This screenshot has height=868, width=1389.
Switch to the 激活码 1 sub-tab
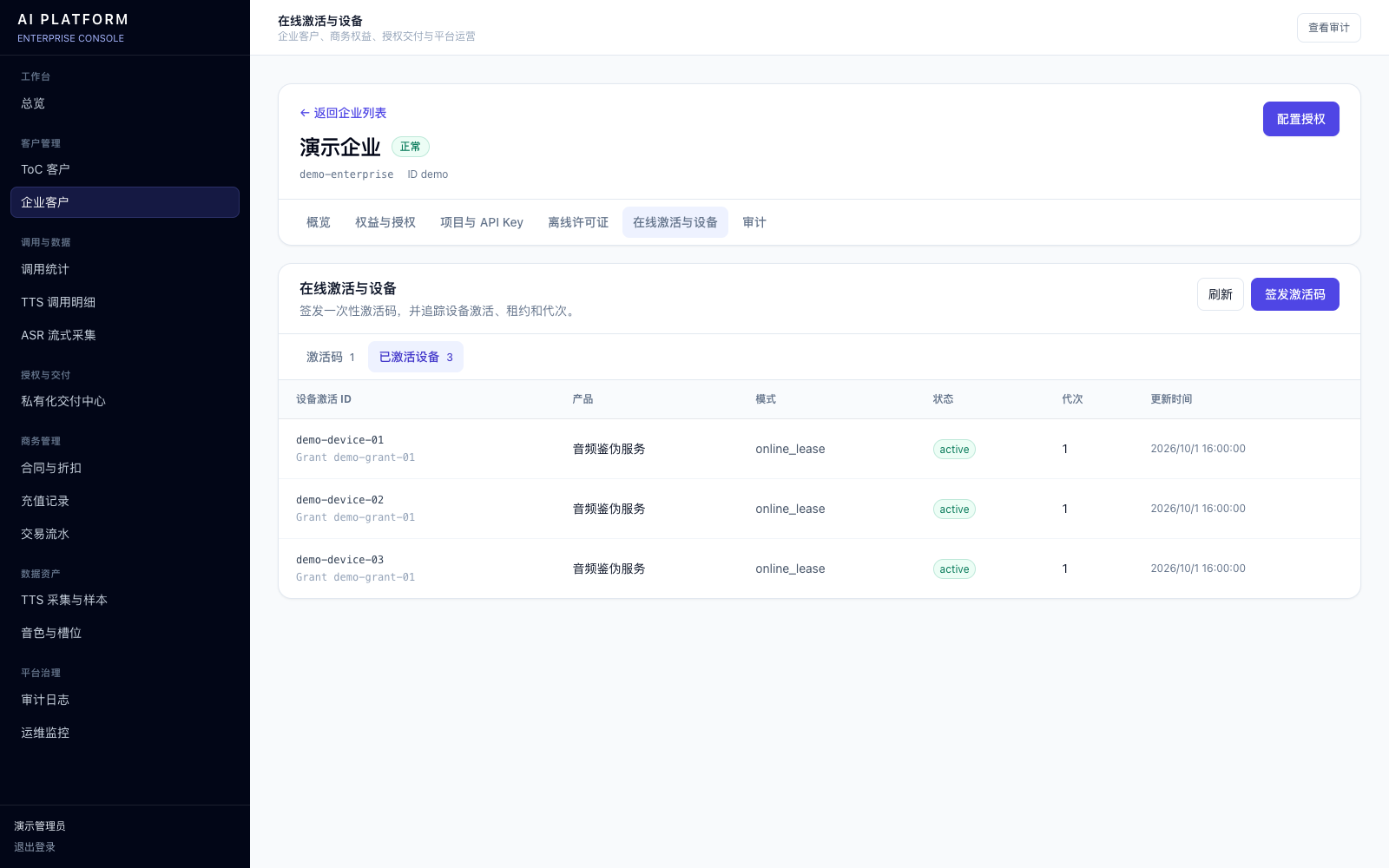331,357
